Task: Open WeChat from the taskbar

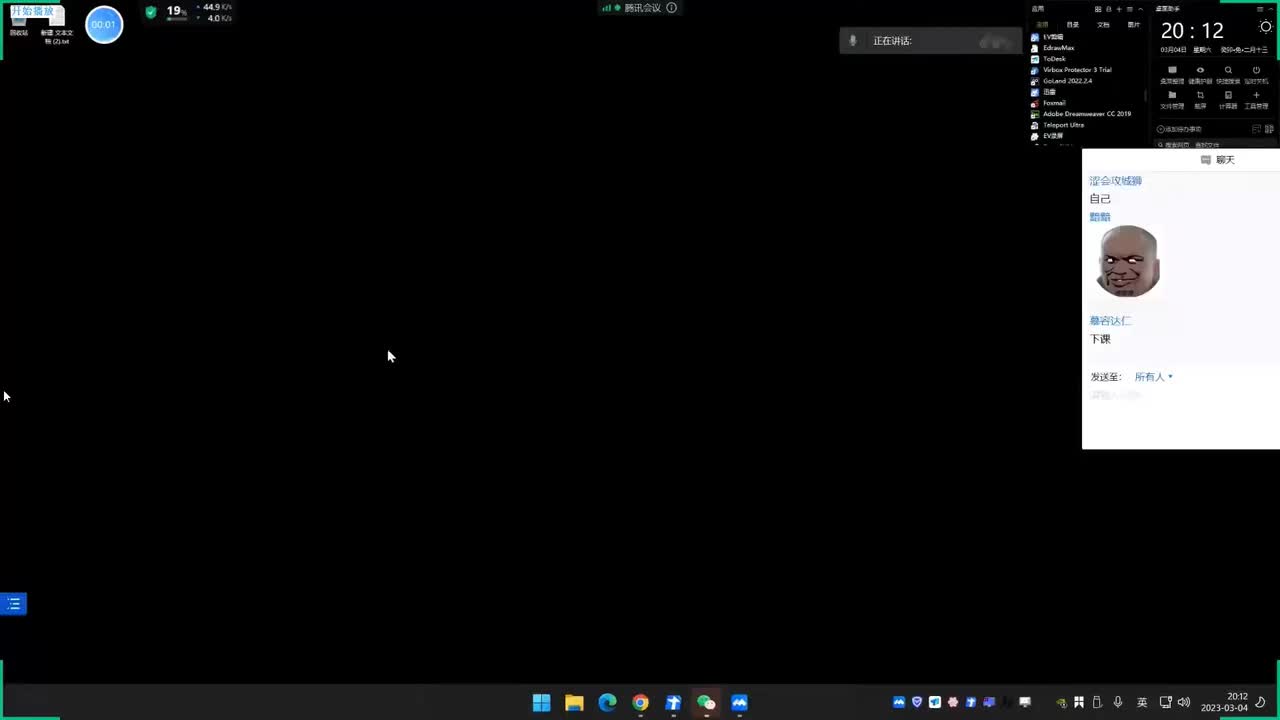Action: [x=706, y=703]
